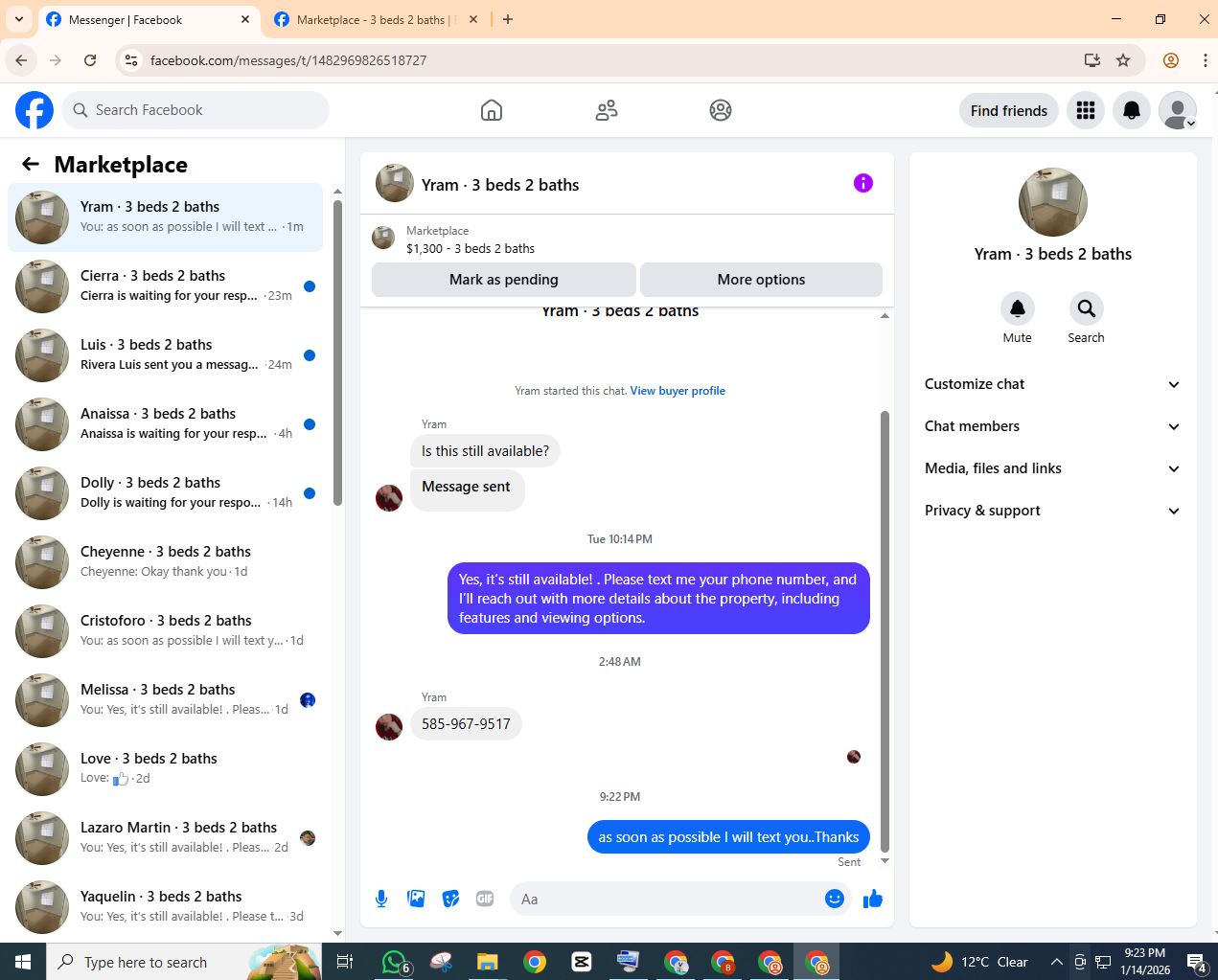The image size is (1218, 980).
Task: Open the emoji picker smiley
Action: coord(835,899)
